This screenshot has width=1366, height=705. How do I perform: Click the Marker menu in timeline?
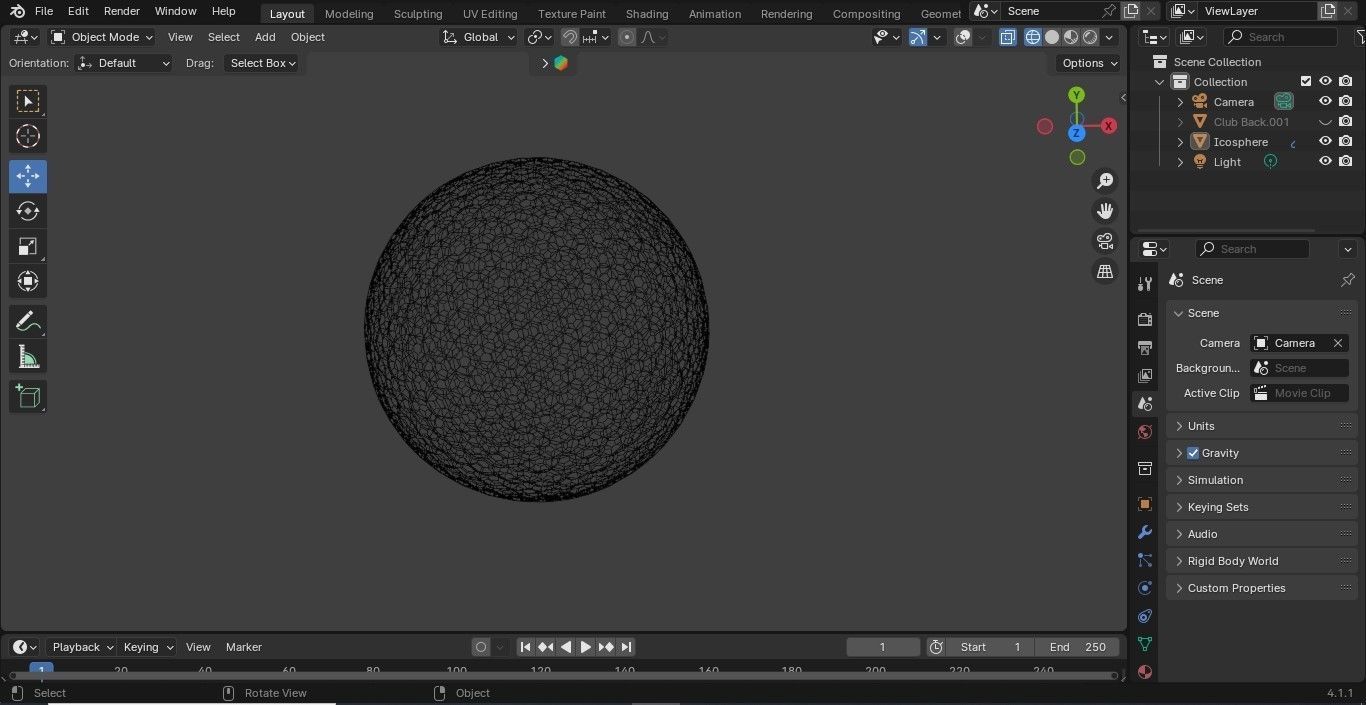click(244, 647)
